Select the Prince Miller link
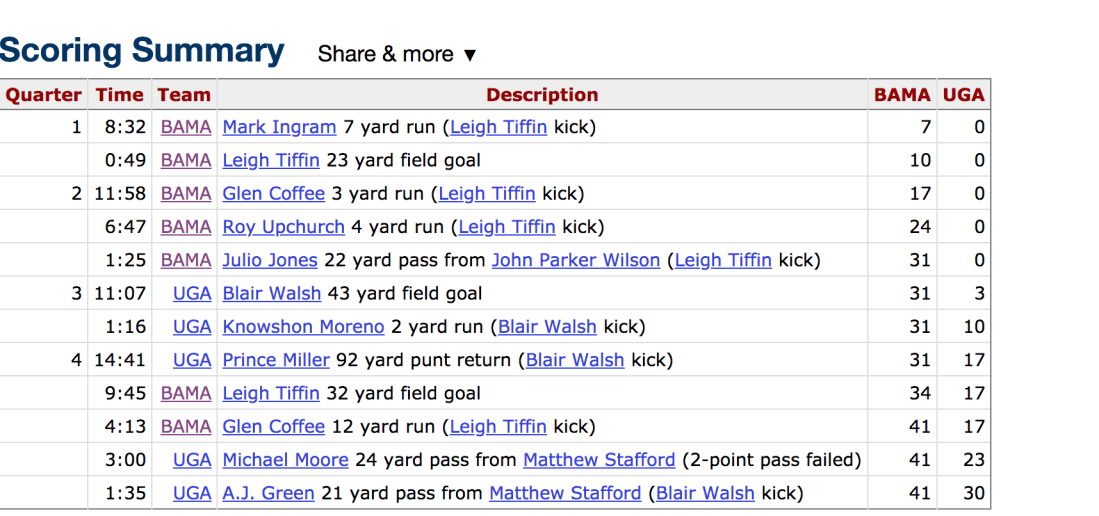Viewport: 1099px width, 516px height. [276, 360]
